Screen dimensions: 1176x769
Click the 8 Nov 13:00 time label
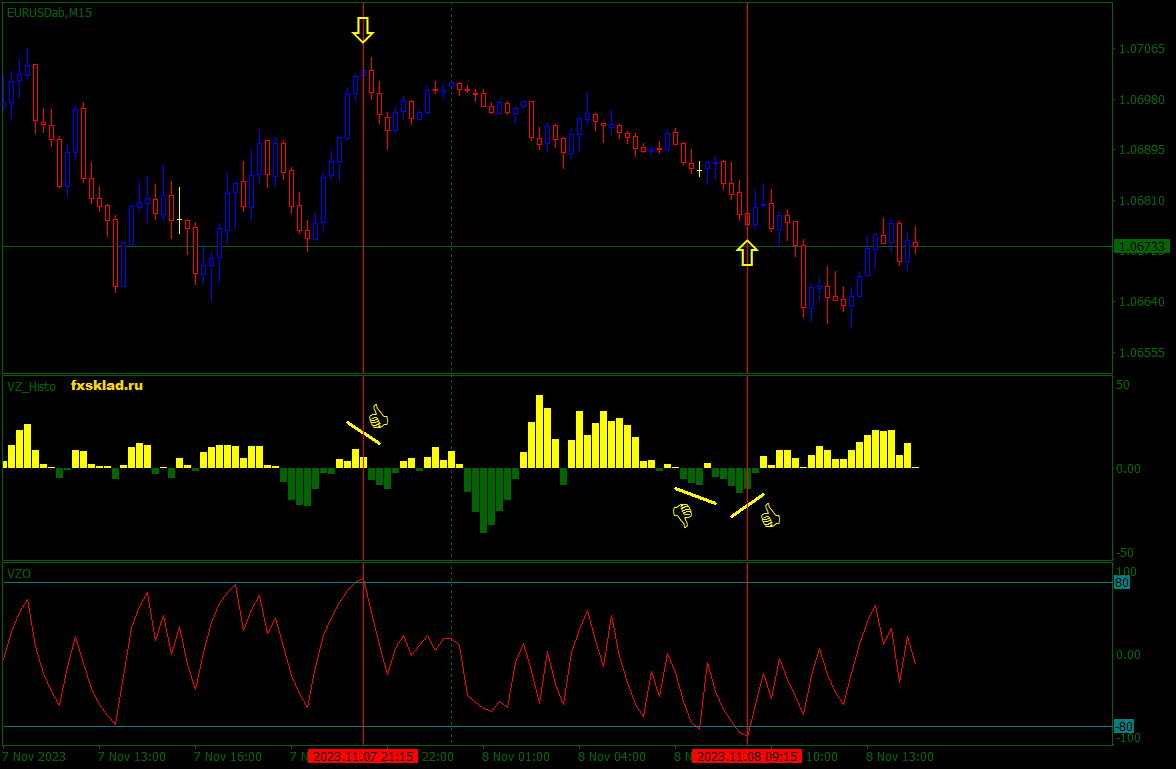click(x=900, y=756)
